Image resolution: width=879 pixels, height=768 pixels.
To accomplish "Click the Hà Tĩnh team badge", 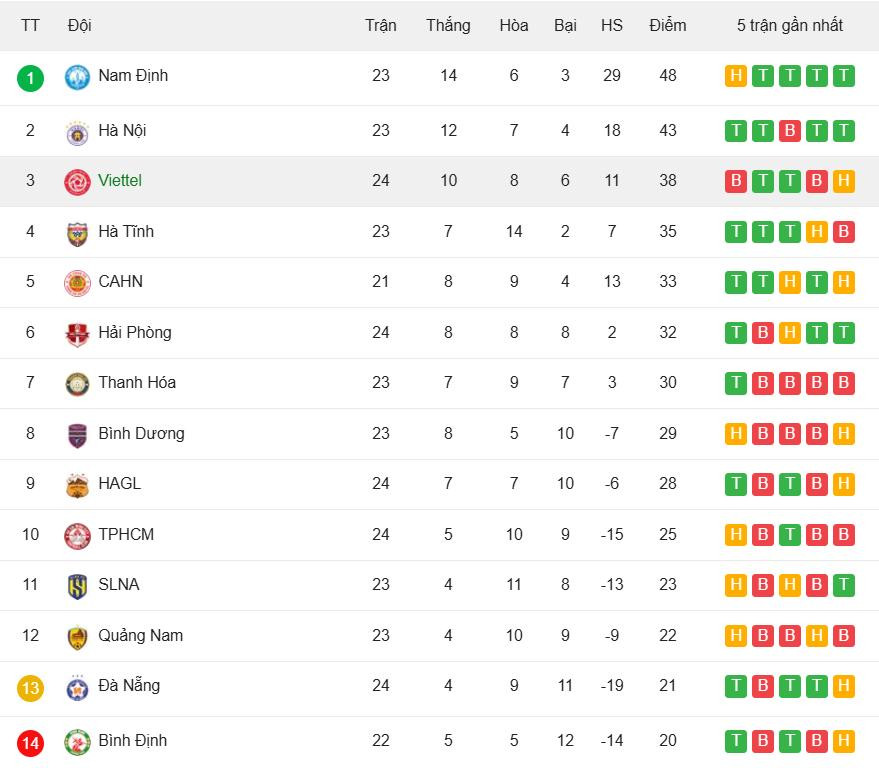I will [77, 233].
